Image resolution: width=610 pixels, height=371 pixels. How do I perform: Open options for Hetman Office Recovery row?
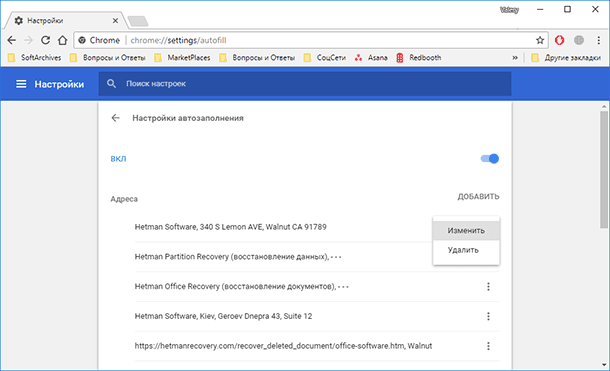coord(488,287)
